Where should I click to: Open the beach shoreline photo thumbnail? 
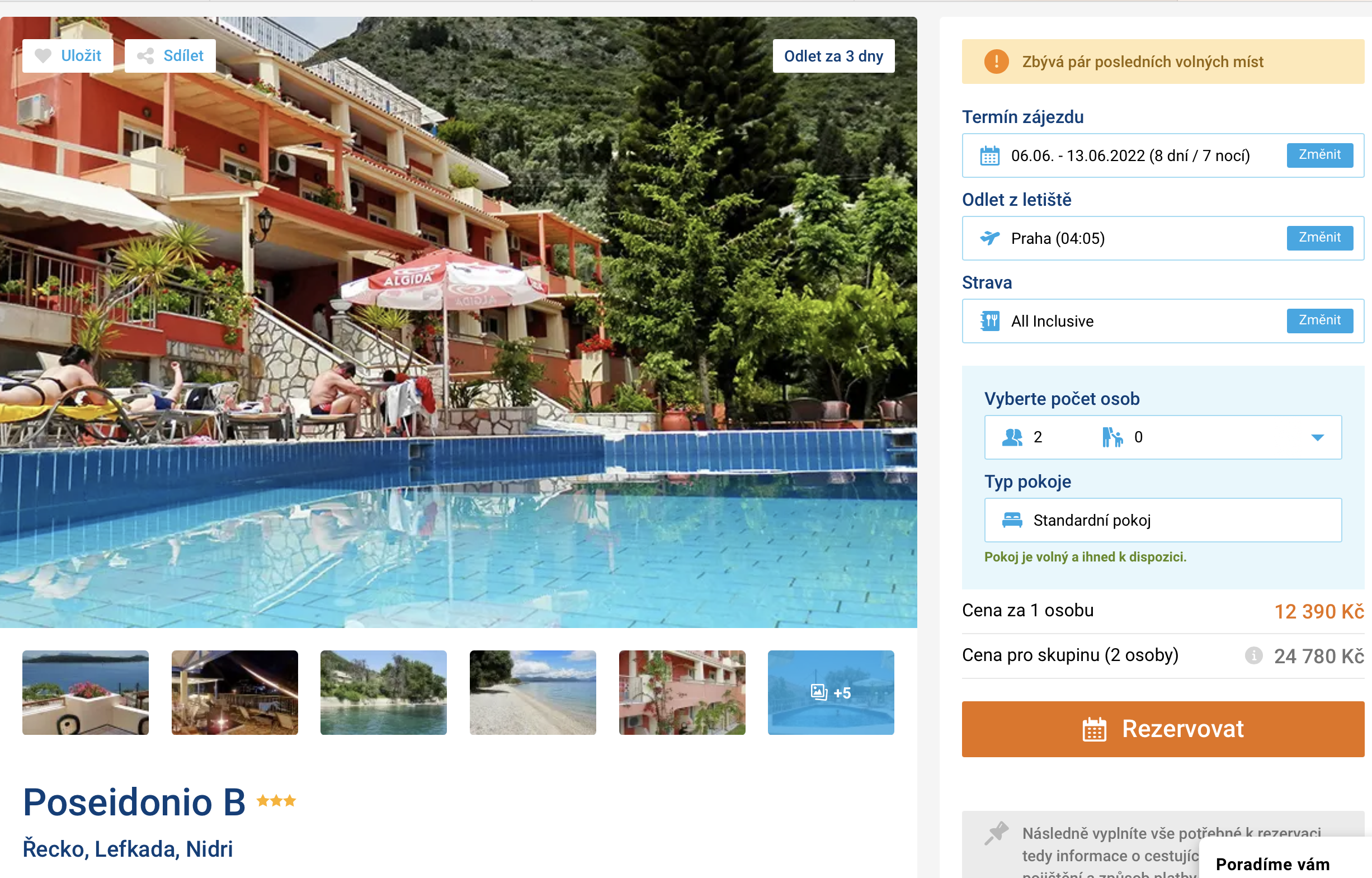[532, 692]
